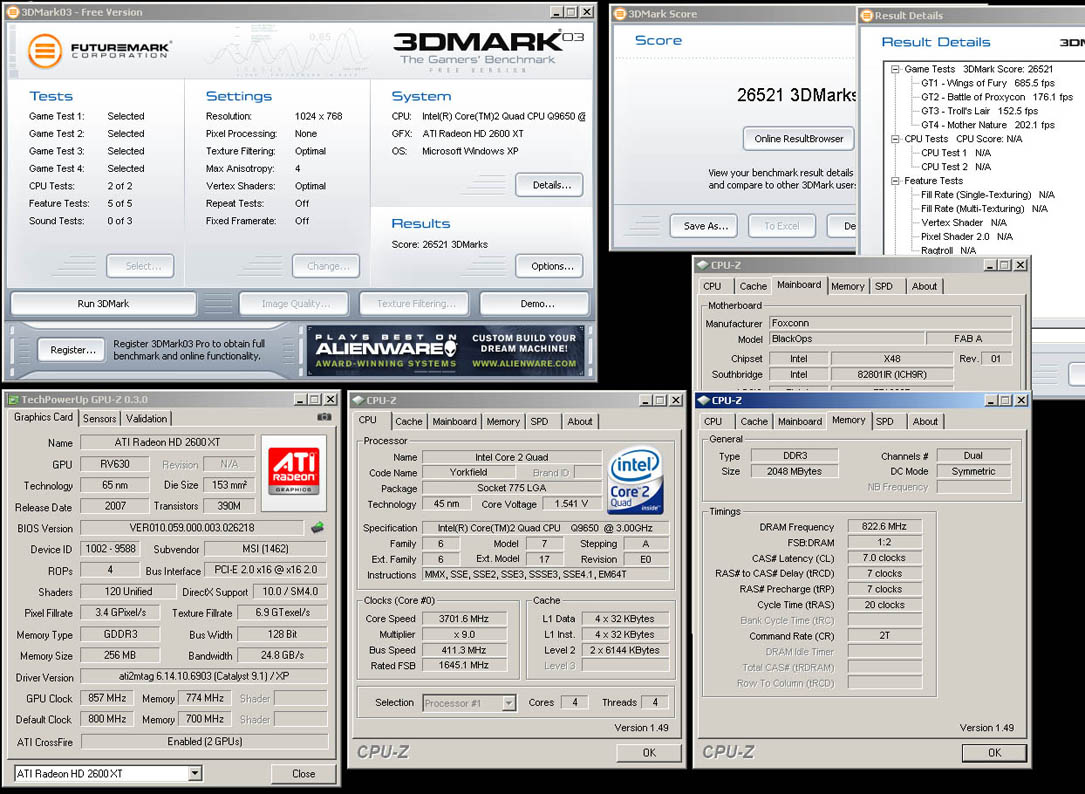Click the CPU-Z CPU window title icon
Screen dimensions: 1085x794
coord(358,400)
